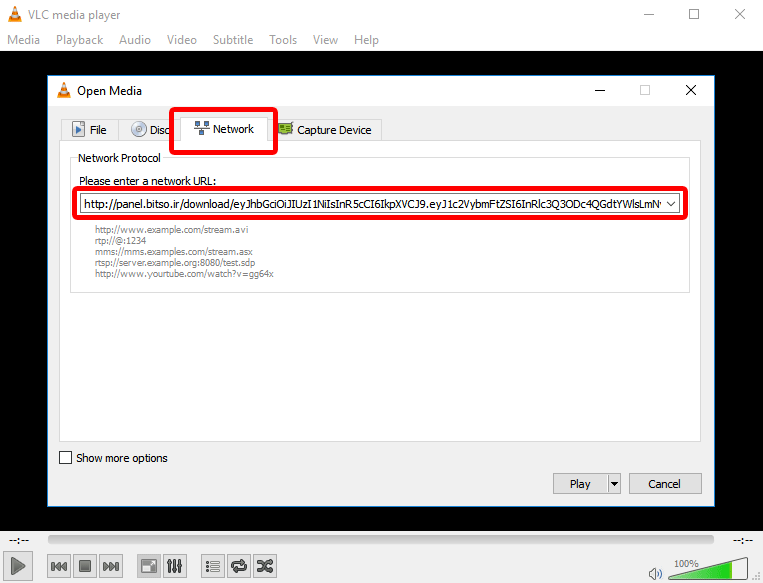Open extended settings equalizer icon
This screenshot has height=583, width=763.
coord(174,566)
